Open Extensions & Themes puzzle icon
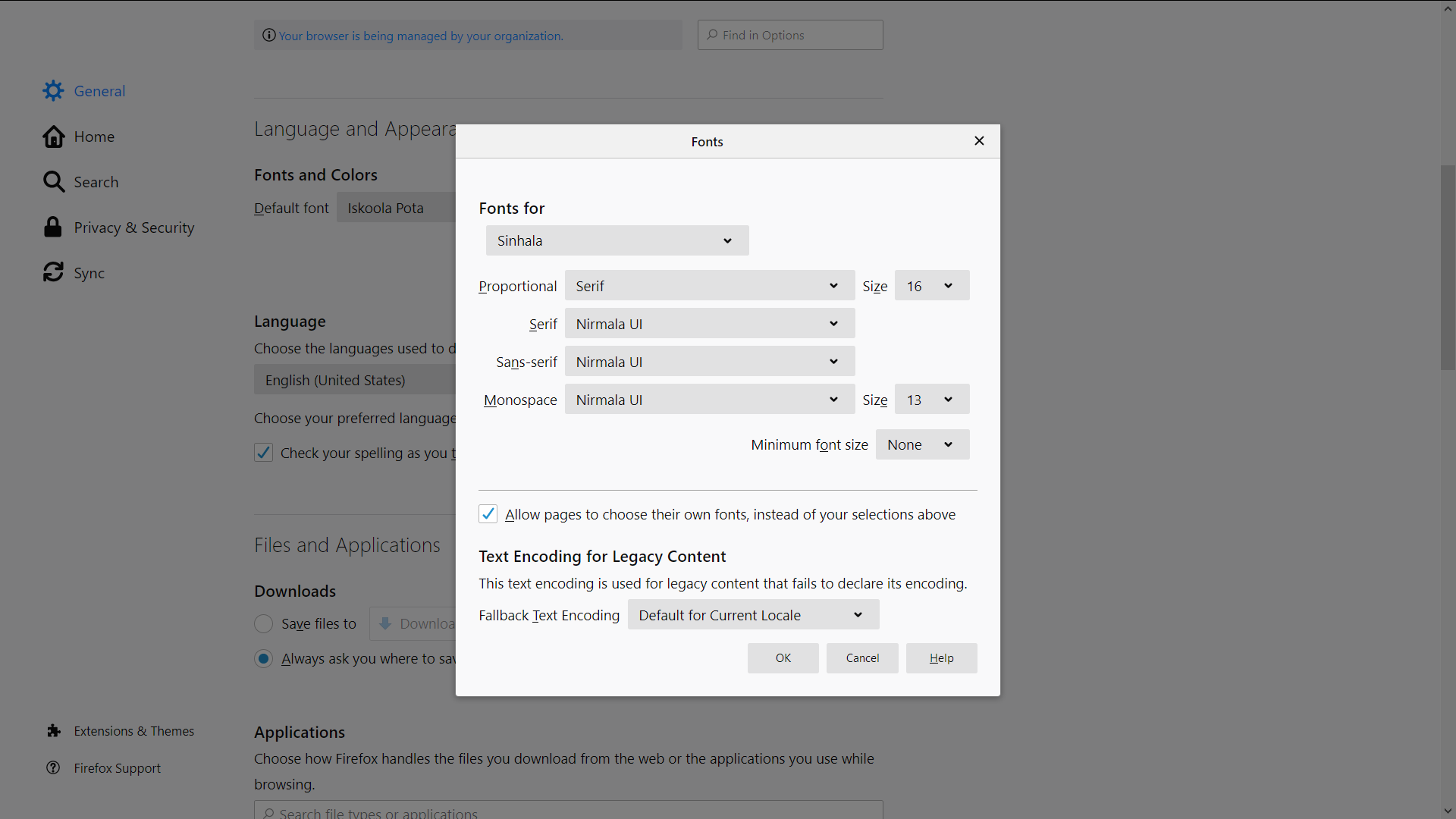1456x819 pixels. [x=53, y=731]
